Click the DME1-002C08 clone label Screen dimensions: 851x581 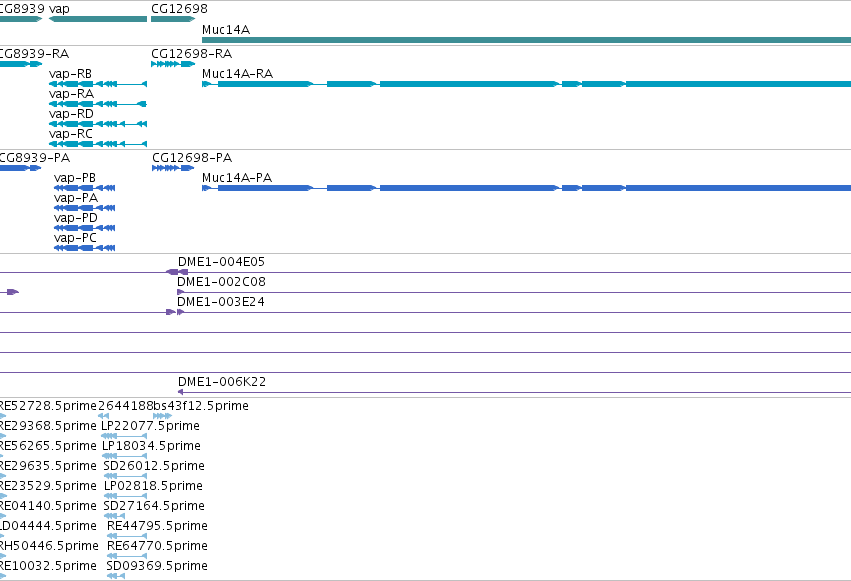(x=221, y=282)
